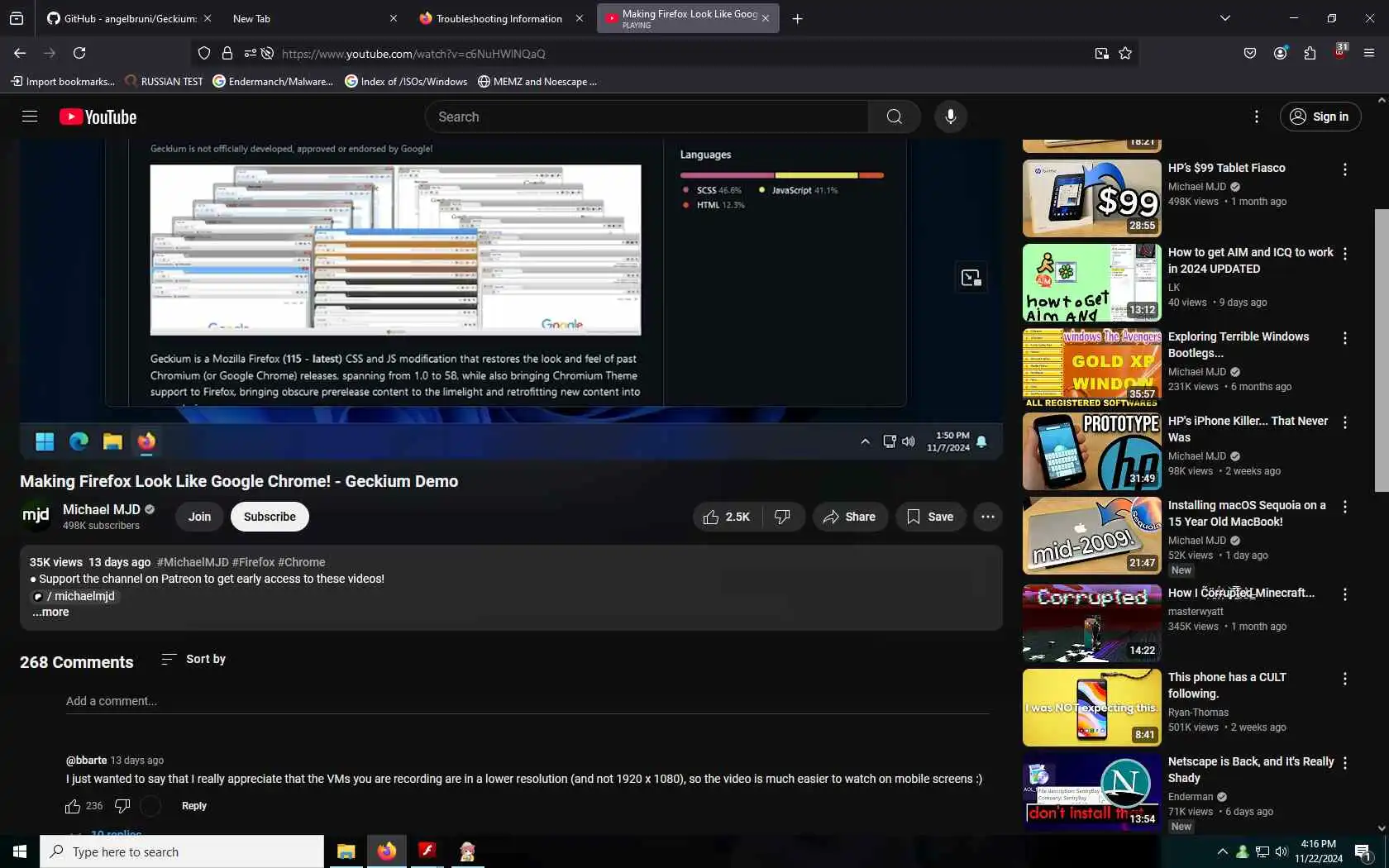Open the Sort by comments dropdown
This screenshot has width=1389, height=868.
coord(193,659)
